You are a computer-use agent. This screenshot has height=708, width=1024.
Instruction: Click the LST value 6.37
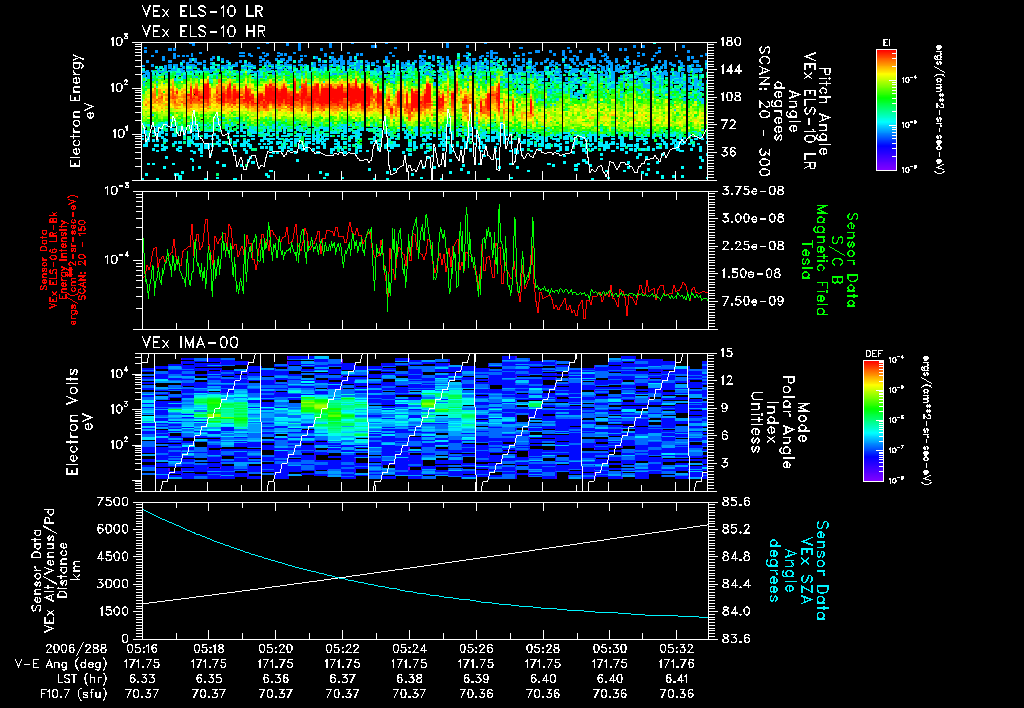pyautogui.click(x=343, y=679)
